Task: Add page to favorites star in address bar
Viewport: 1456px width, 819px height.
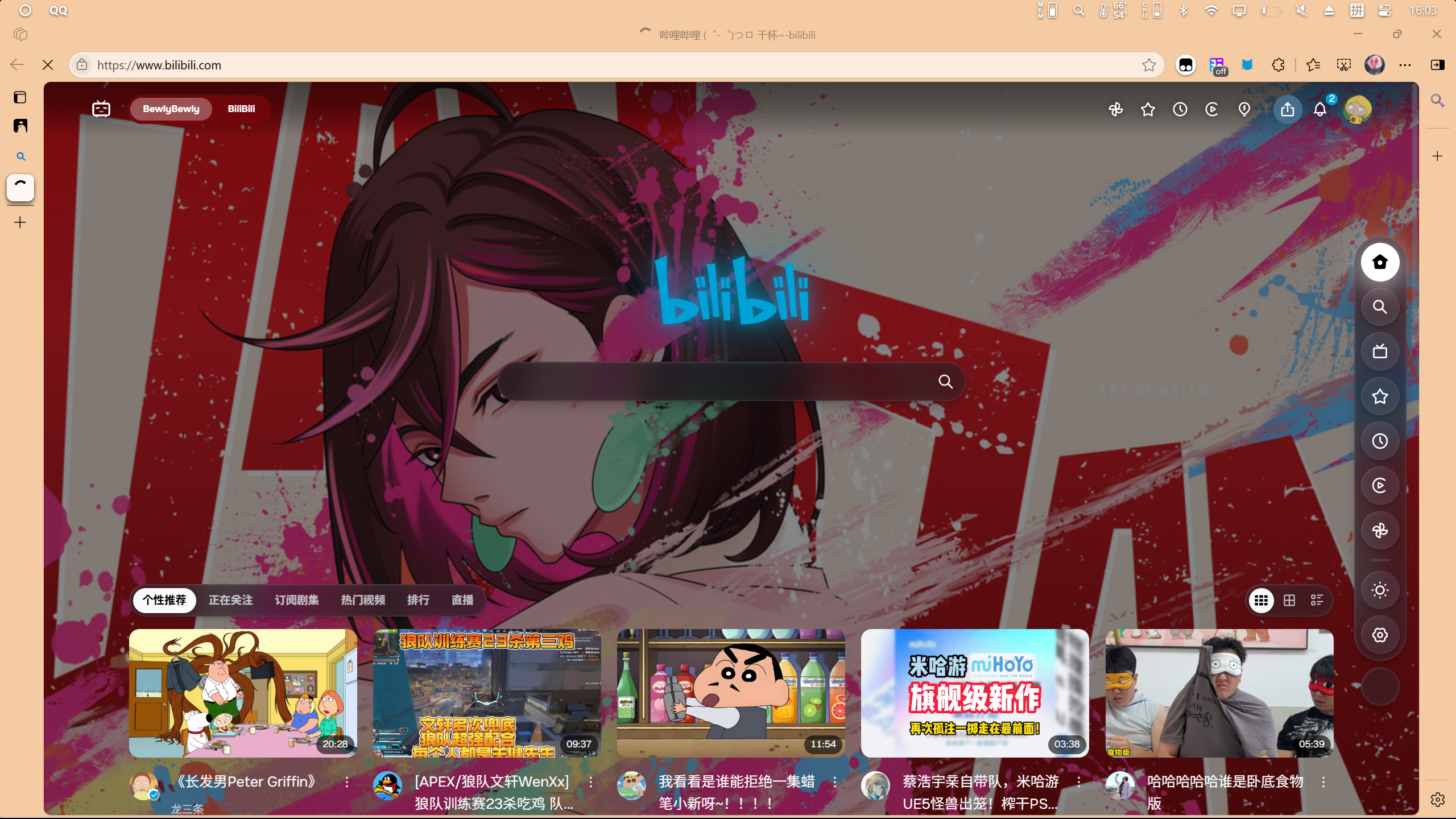Action: tap(1149, 65)
